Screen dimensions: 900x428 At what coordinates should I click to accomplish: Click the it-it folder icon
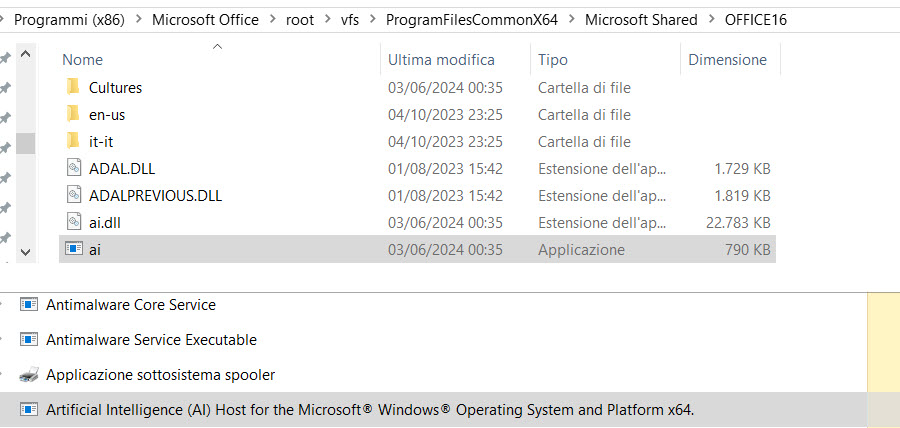tap(72, 142)
